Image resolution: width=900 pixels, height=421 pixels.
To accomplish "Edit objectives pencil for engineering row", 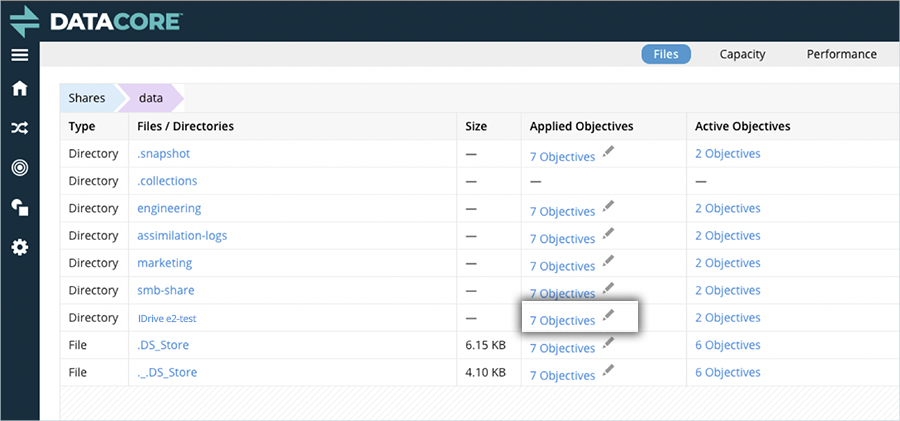I will [608, 208].
